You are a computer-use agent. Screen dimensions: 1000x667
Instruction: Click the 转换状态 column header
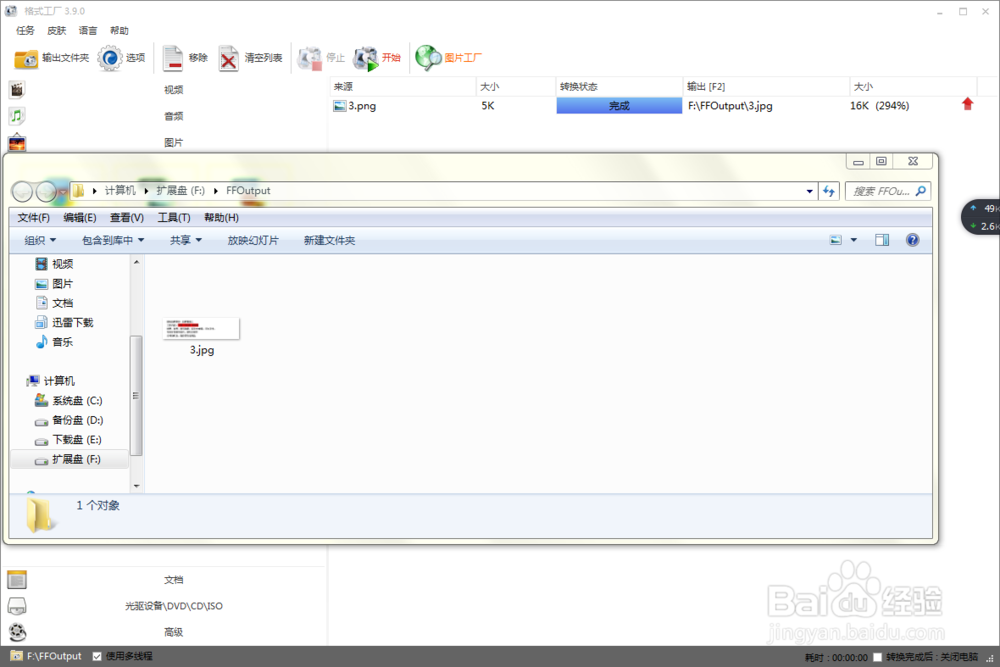pyautogui.click(x=619, y=87)
